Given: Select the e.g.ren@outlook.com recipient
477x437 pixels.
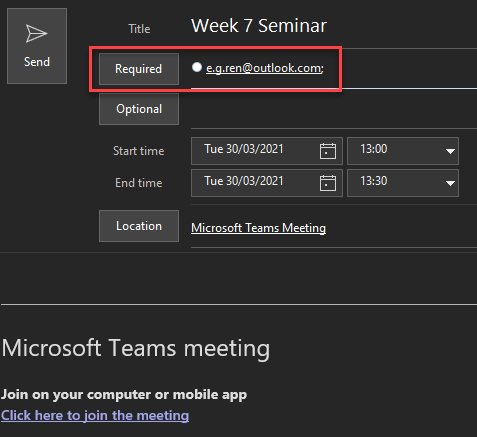Looking at the screenshot, I should [x=265, y=68].
